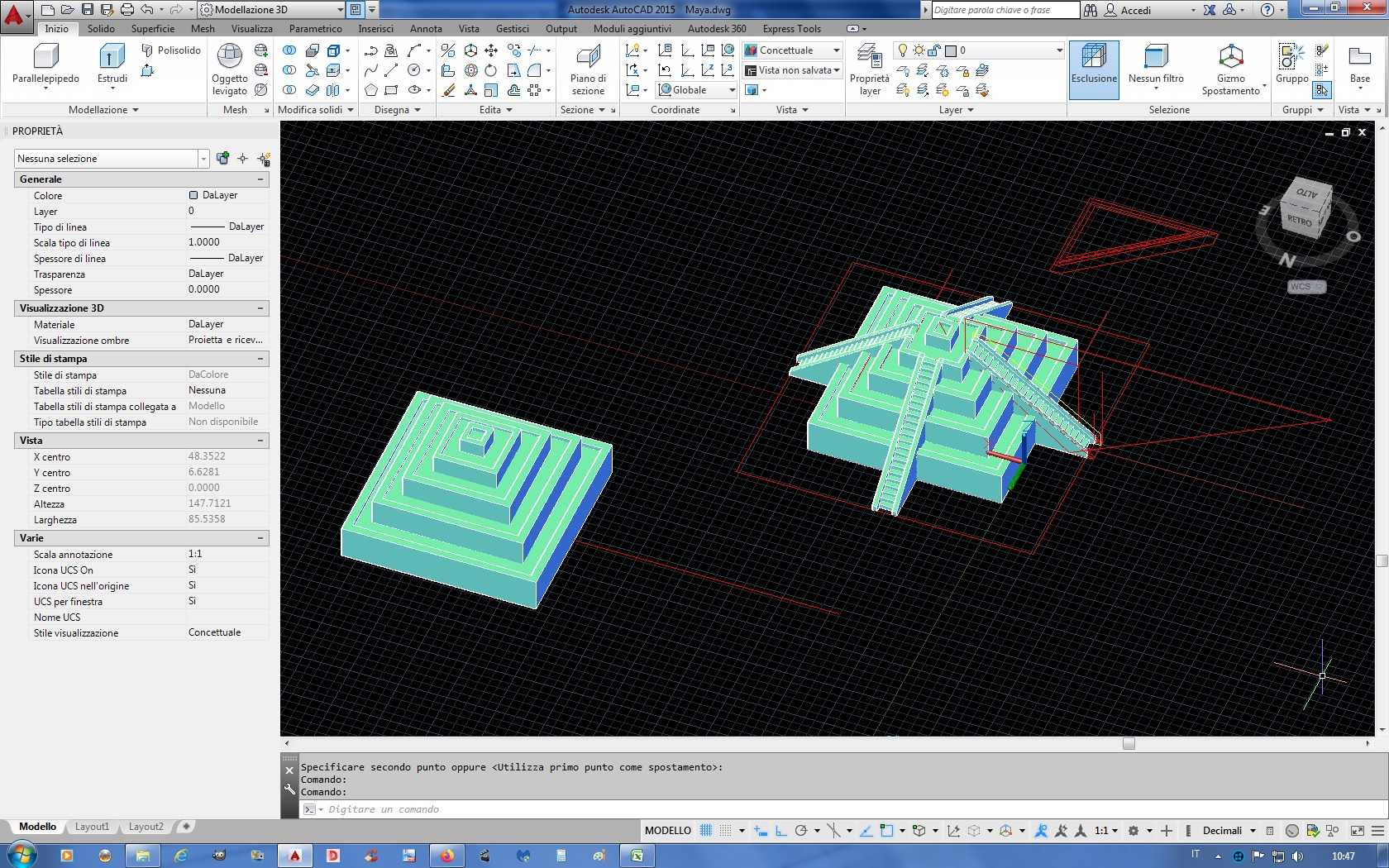Viewport: 1389px width, 868px height.
Task: Click the command line input field
Action: click(842, 809)
